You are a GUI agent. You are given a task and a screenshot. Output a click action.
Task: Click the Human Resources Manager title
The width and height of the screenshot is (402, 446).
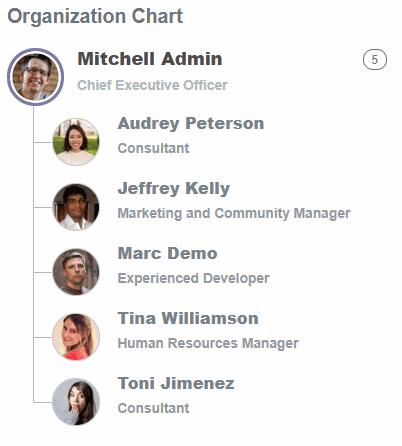click(x=208, y=343)
